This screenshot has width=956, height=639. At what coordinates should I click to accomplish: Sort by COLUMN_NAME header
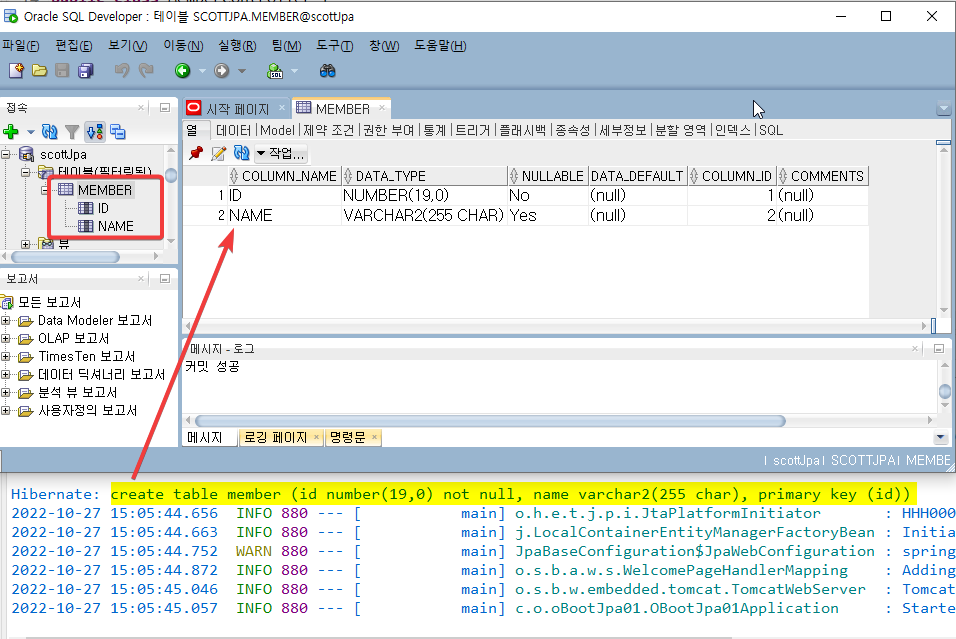tap(284, 176)
